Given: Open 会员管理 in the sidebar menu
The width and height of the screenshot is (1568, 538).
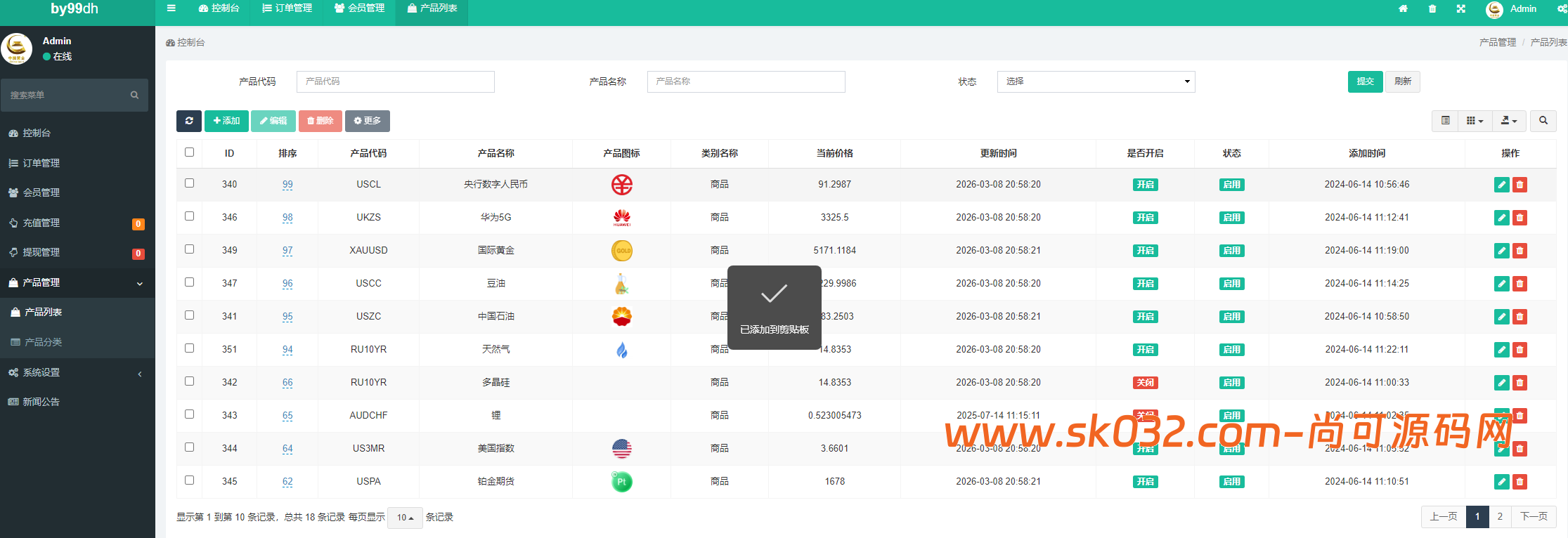Looking at the screenshot, I should coord(41,192).
